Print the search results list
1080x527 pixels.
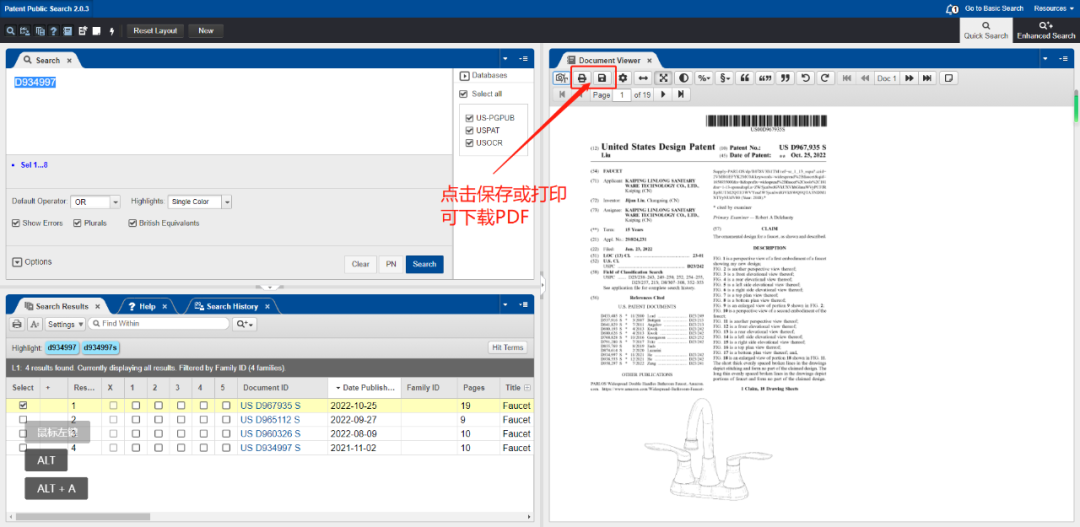(17, 324)
